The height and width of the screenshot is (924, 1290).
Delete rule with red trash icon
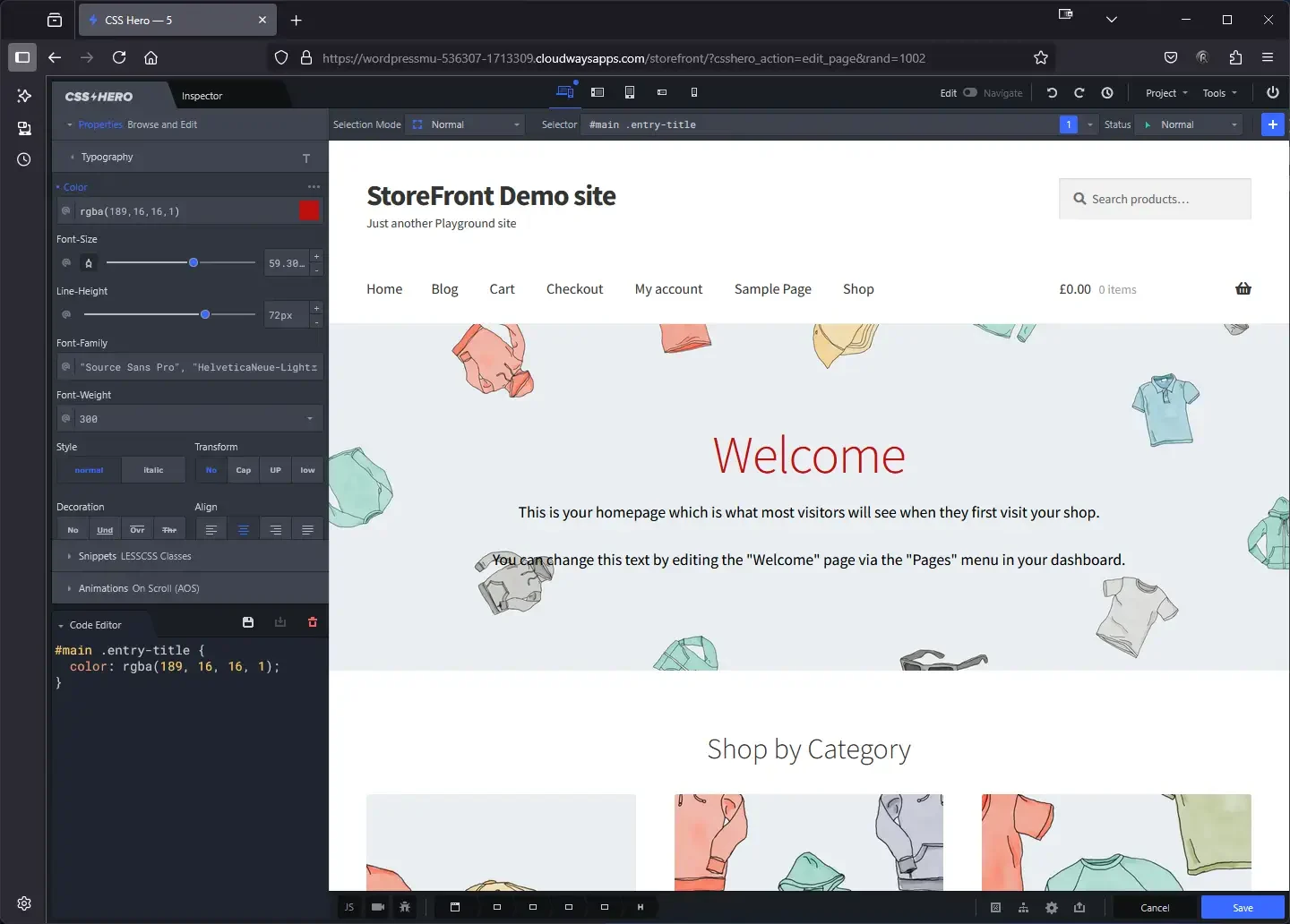click(313, 622)
